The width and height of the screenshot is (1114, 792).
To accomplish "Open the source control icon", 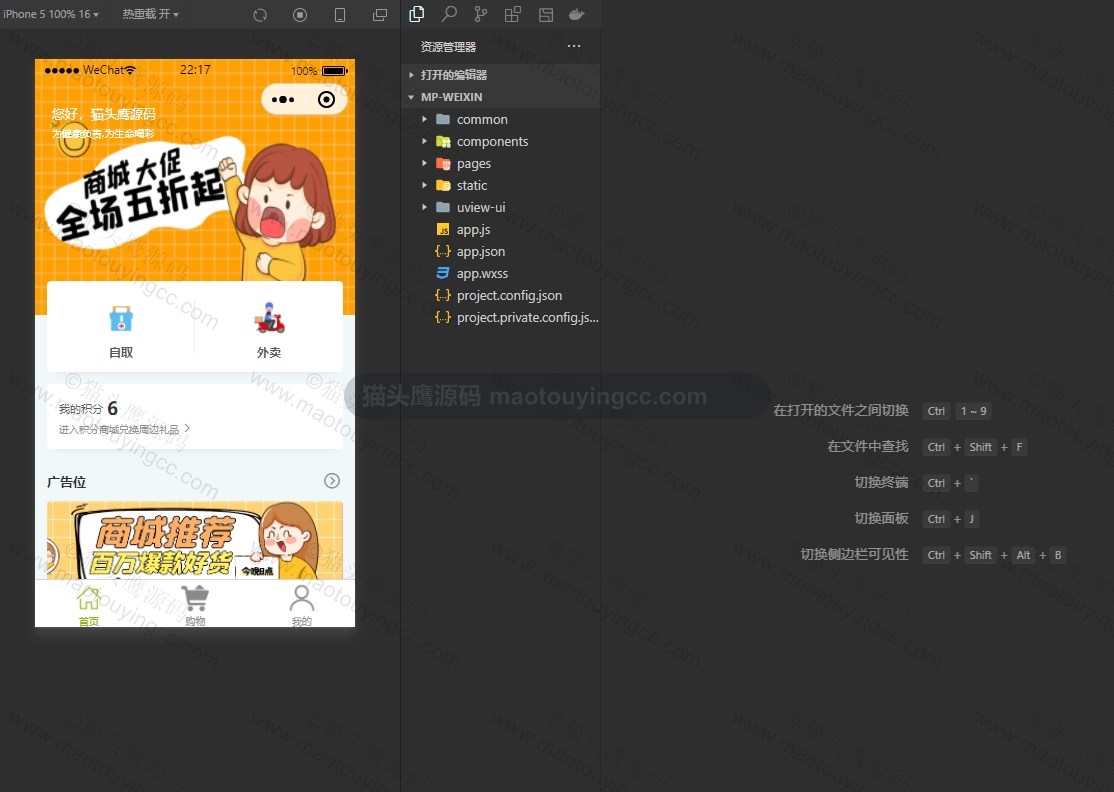I will tap(481, 14).
